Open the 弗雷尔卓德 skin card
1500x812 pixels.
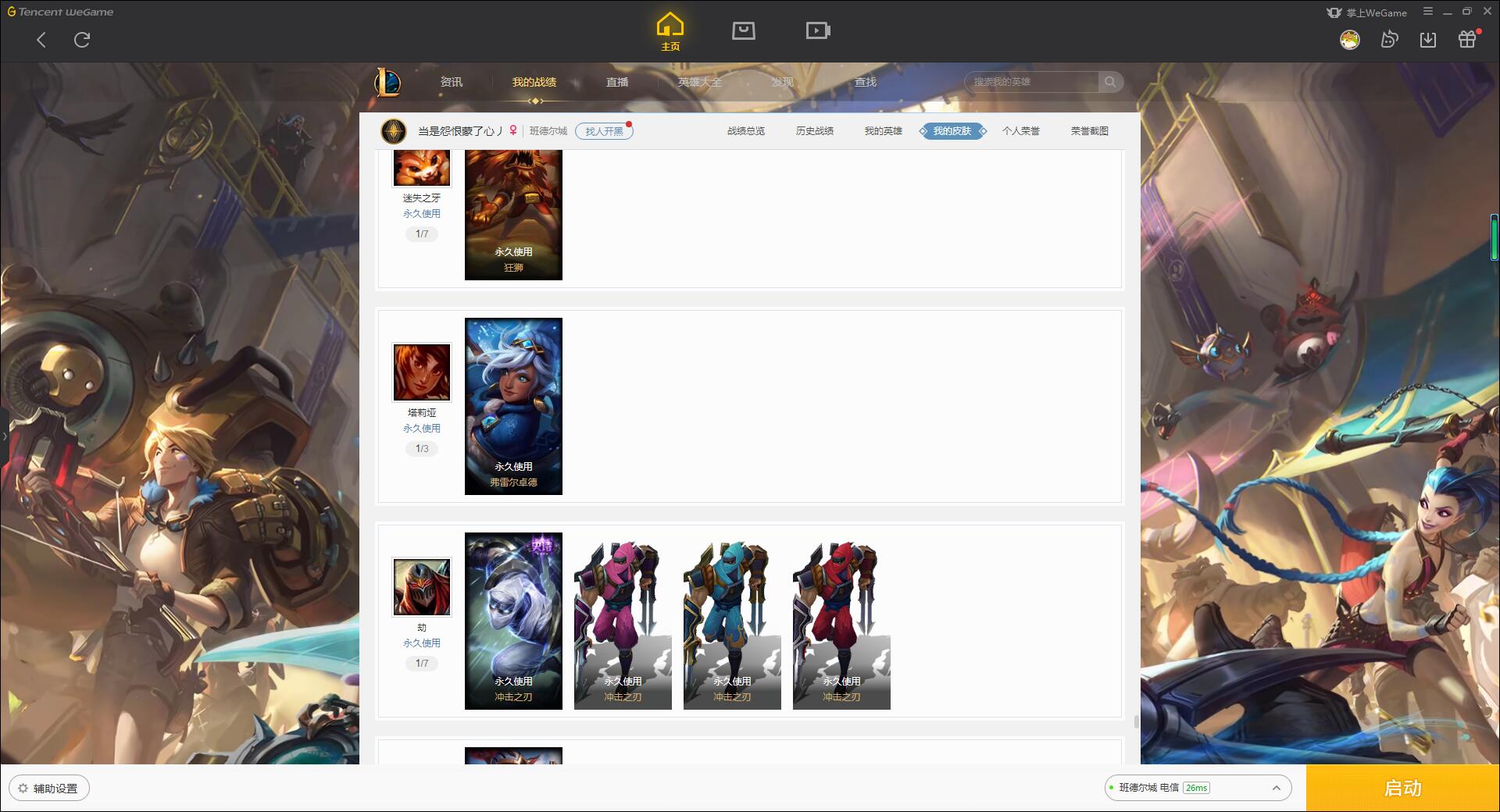coord(513,406)
